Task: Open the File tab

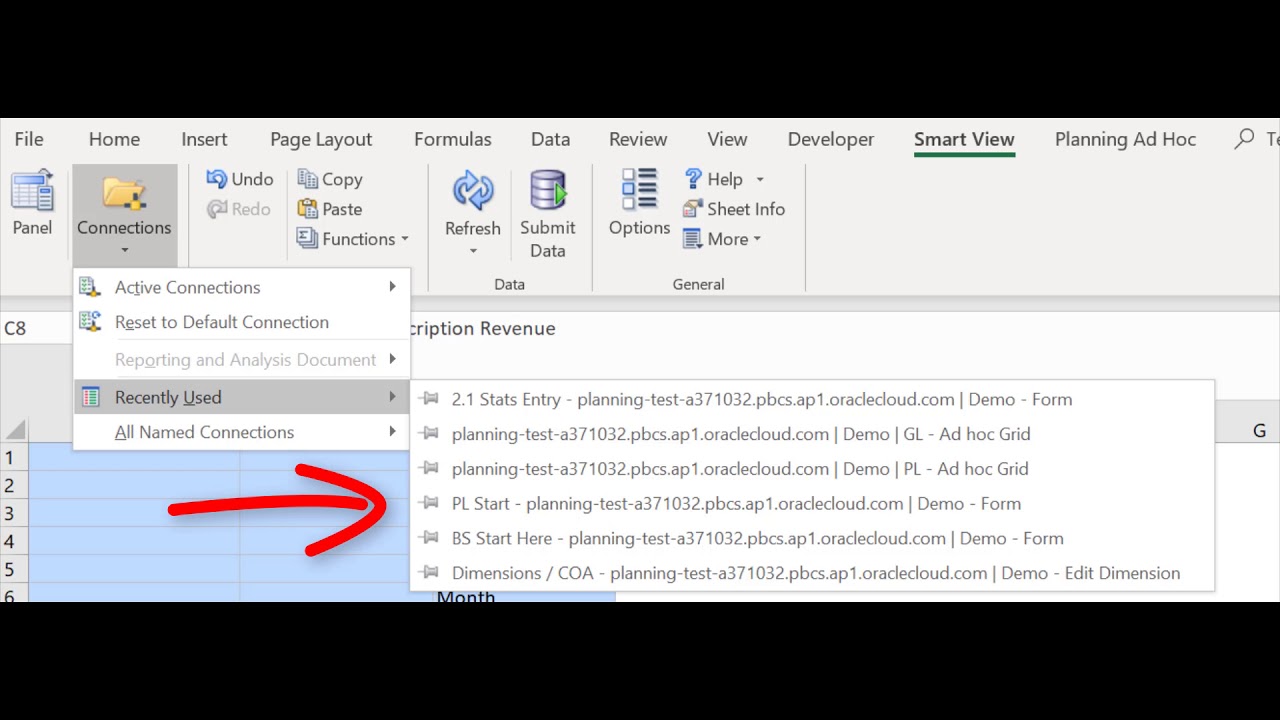Action: point(29,139)
